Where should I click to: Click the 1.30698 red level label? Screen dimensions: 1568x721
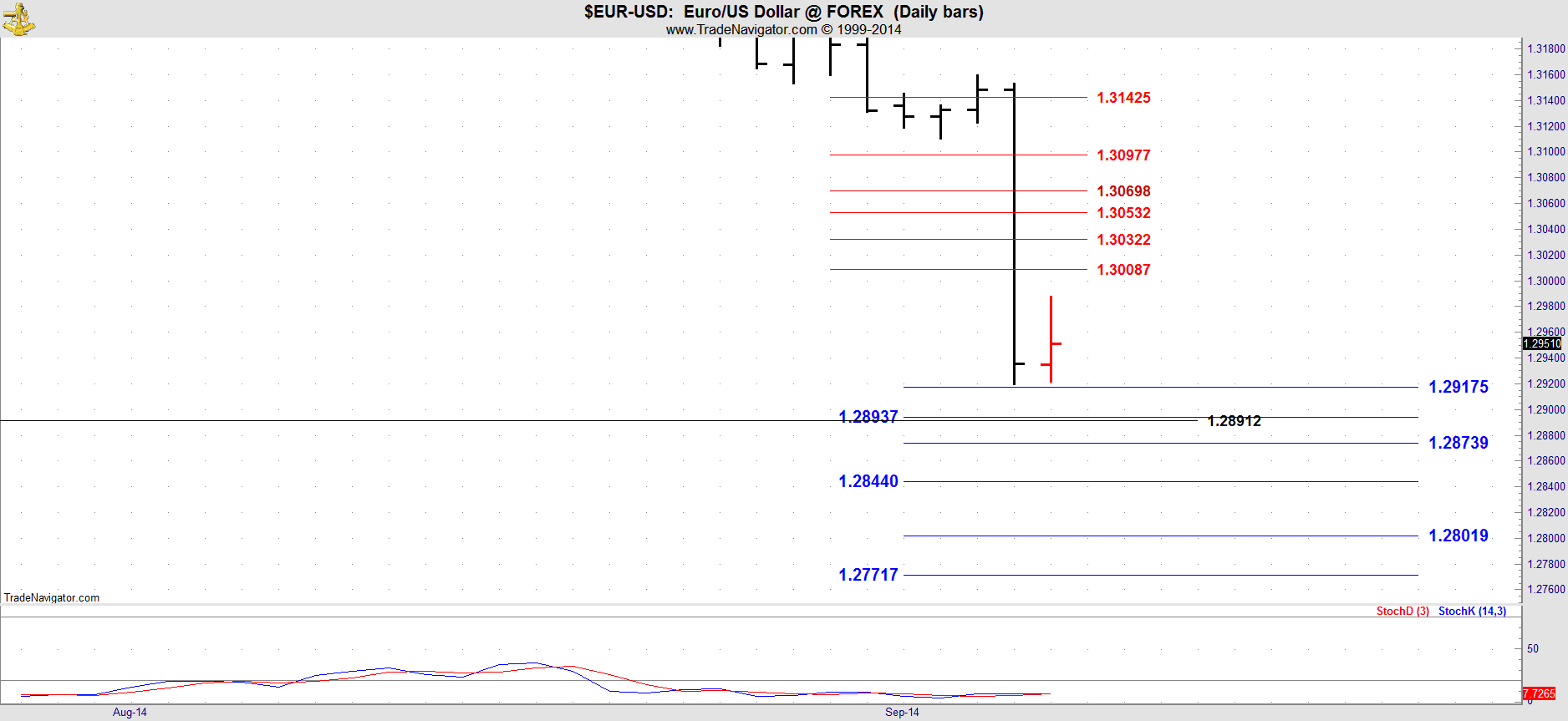[x=1123, y=191]
